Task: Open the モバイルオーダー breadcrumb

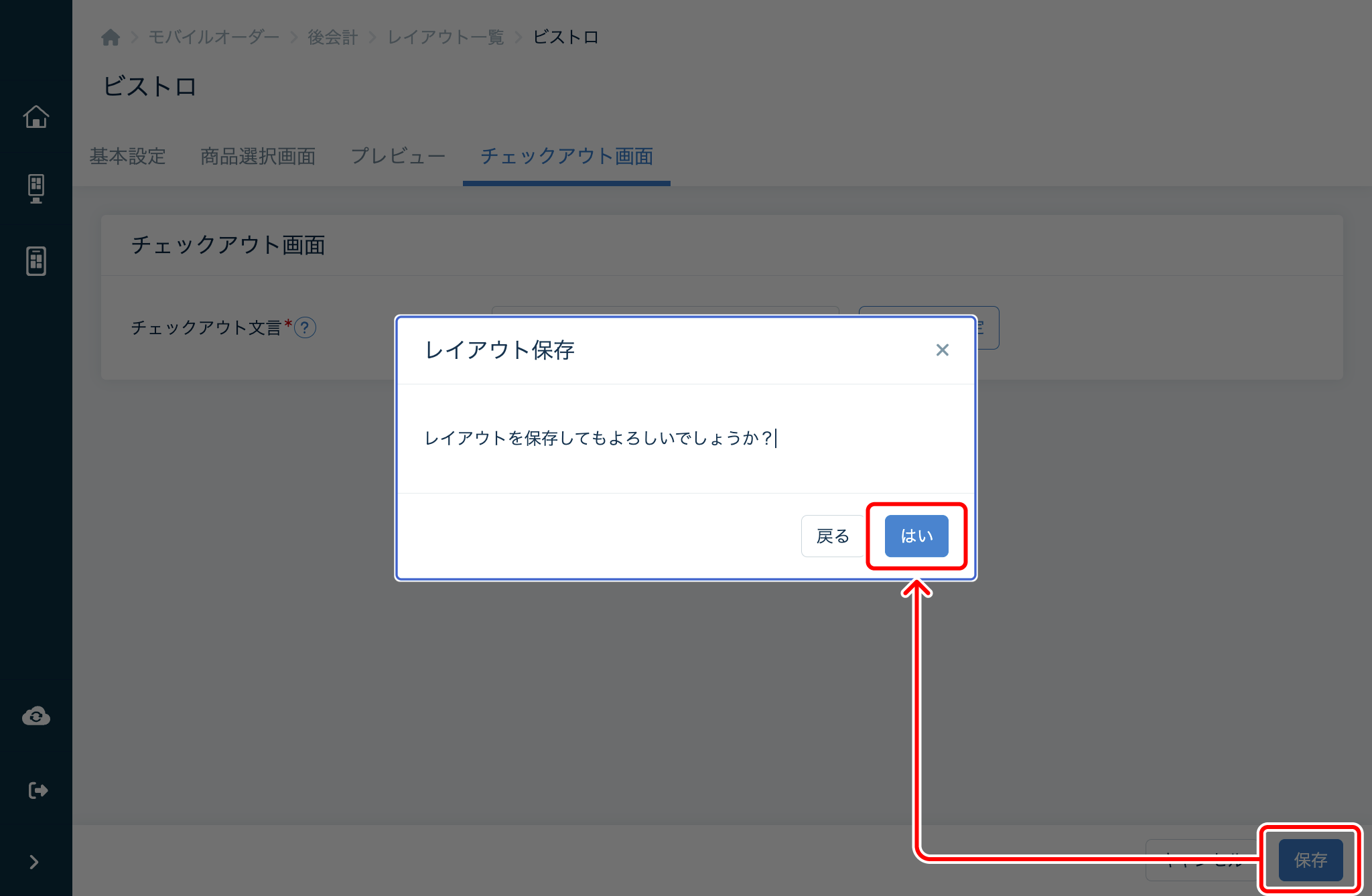Action: click(x=214, y=37)
